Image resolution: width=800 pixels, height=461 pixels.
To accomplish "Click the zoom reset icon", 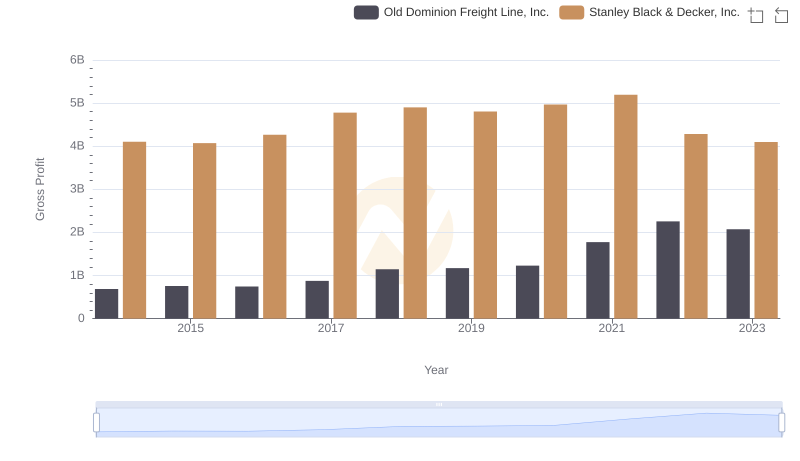I will click(781, 15).
